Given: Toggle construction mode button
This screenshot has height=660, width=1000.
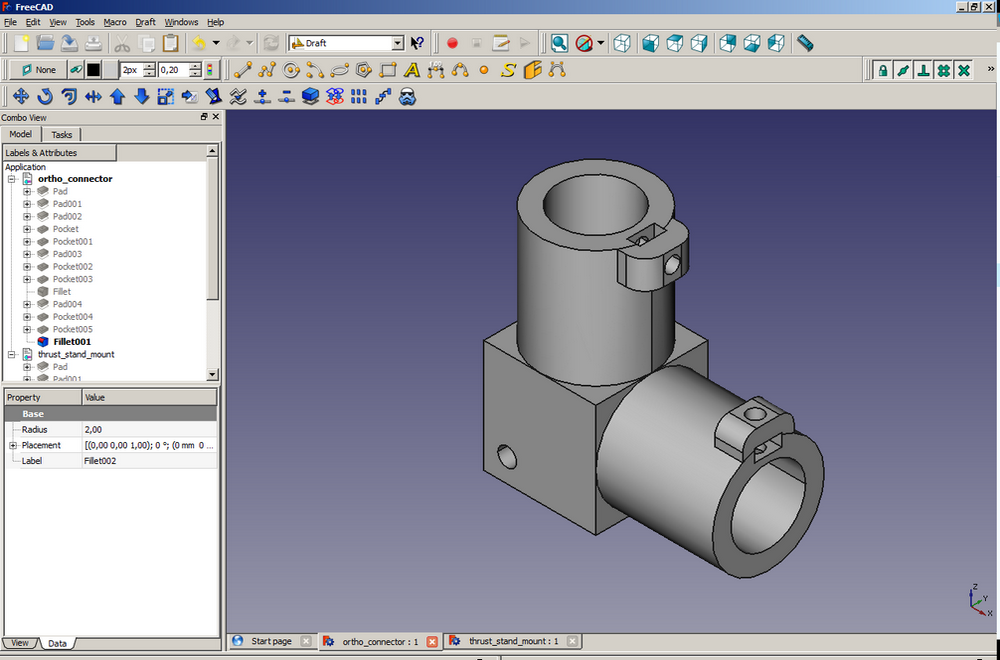Looking at the screenshot, I should coord(75,70).
